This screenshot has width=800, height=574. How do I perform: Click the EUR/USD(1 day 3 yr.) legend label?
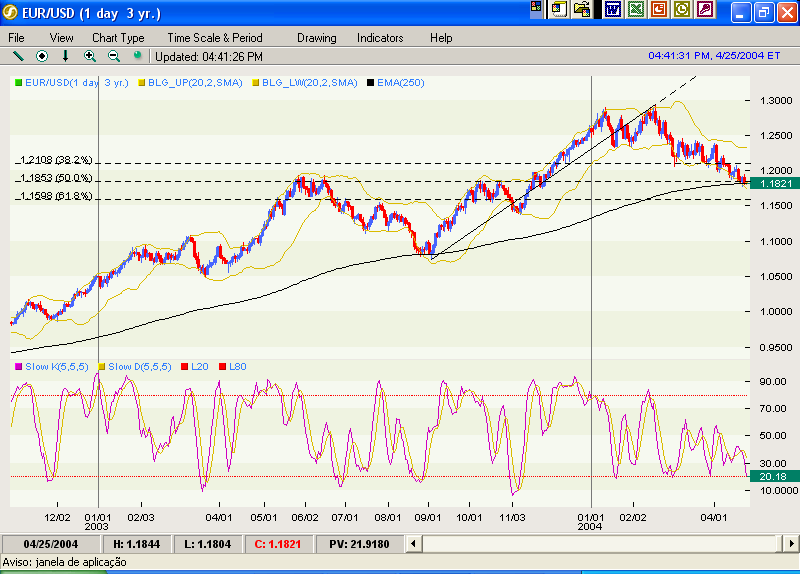[x=77, y=83]
